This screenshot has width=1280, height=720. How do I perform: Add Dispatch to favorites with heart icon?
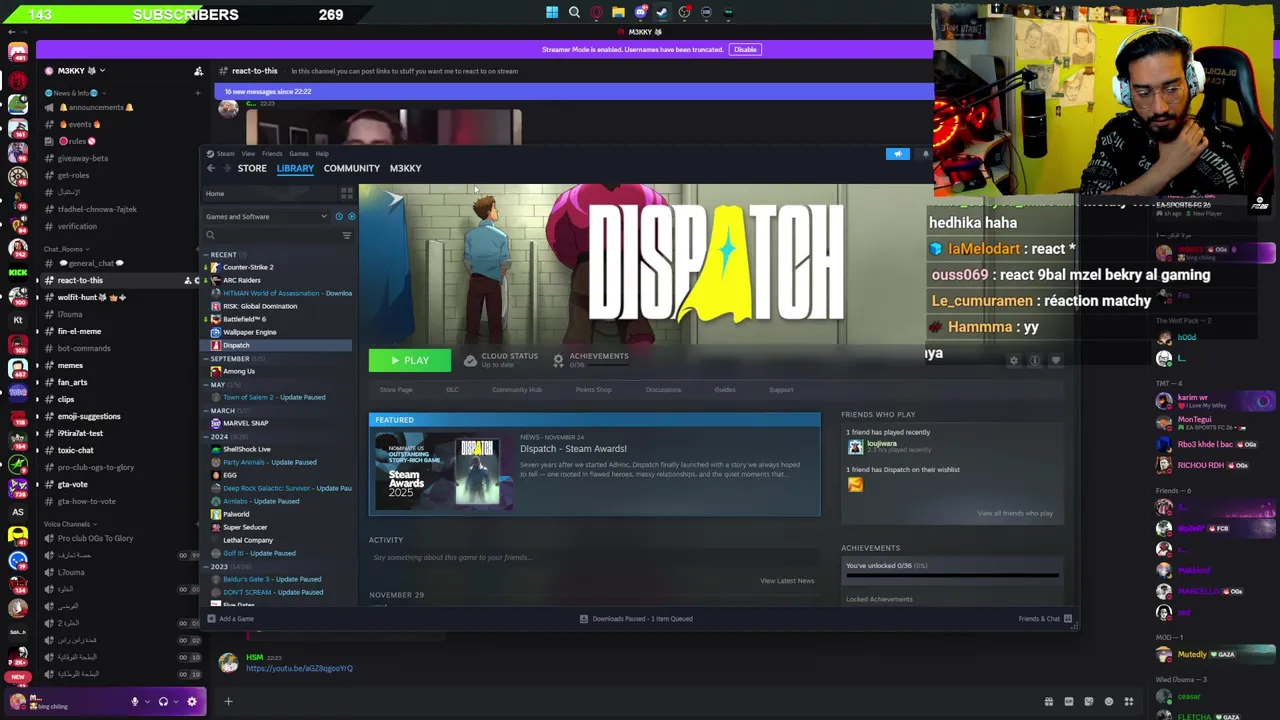(x=1055, y=361)
